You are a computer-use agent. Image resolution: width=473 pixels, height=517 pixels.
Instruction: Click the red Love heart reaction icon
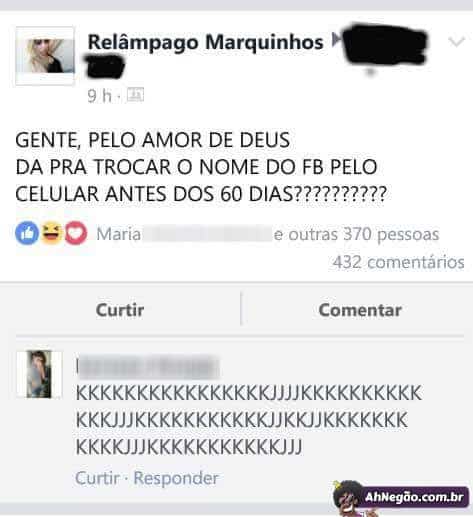click(76, 233)
